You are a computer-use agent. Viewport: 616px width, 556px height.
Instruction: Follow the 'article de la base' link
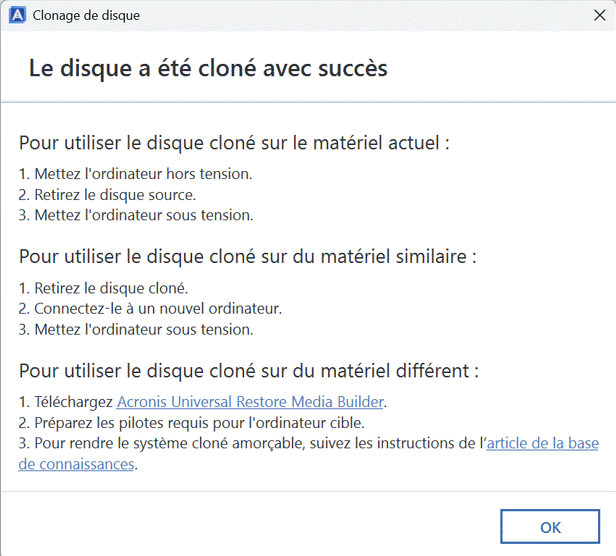[543, 443]
